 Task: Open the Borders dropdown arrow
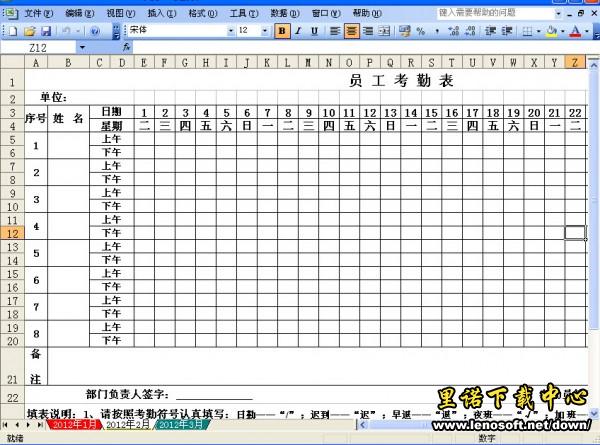click(538, 31)
